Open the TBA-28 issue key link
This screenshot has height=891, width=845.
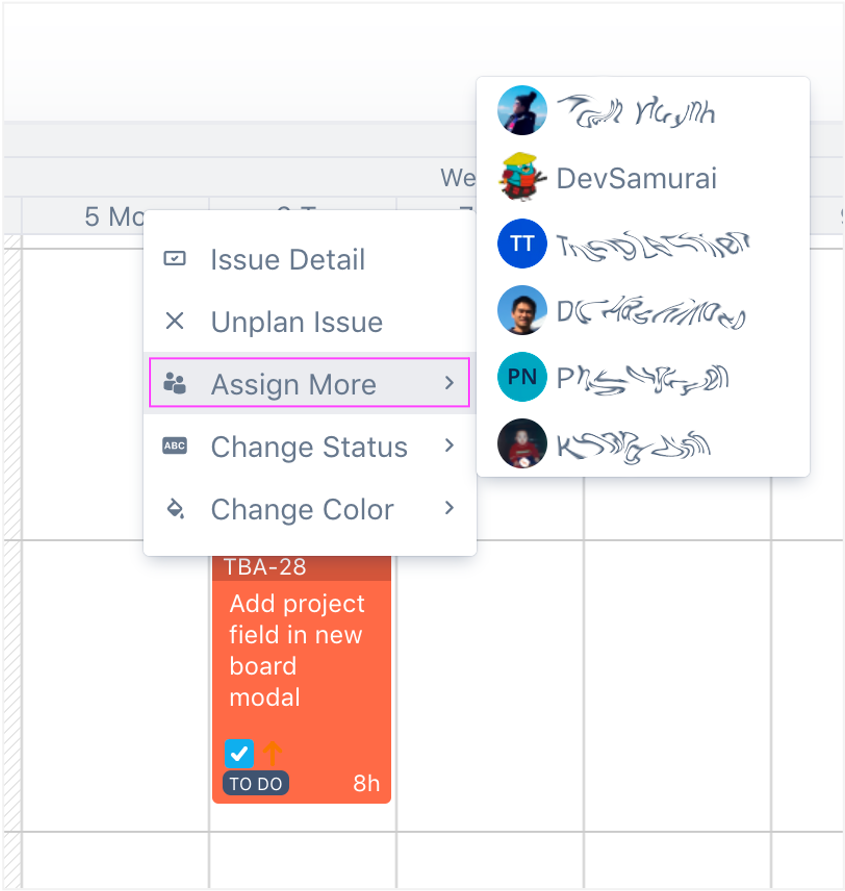point(265,567)
